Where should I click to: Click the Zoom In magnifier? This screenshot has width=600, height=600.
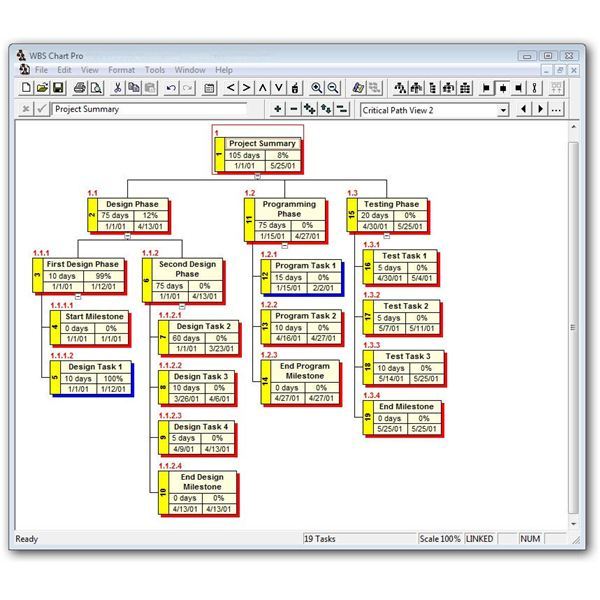pyautogui.click(x=316, y=88)
